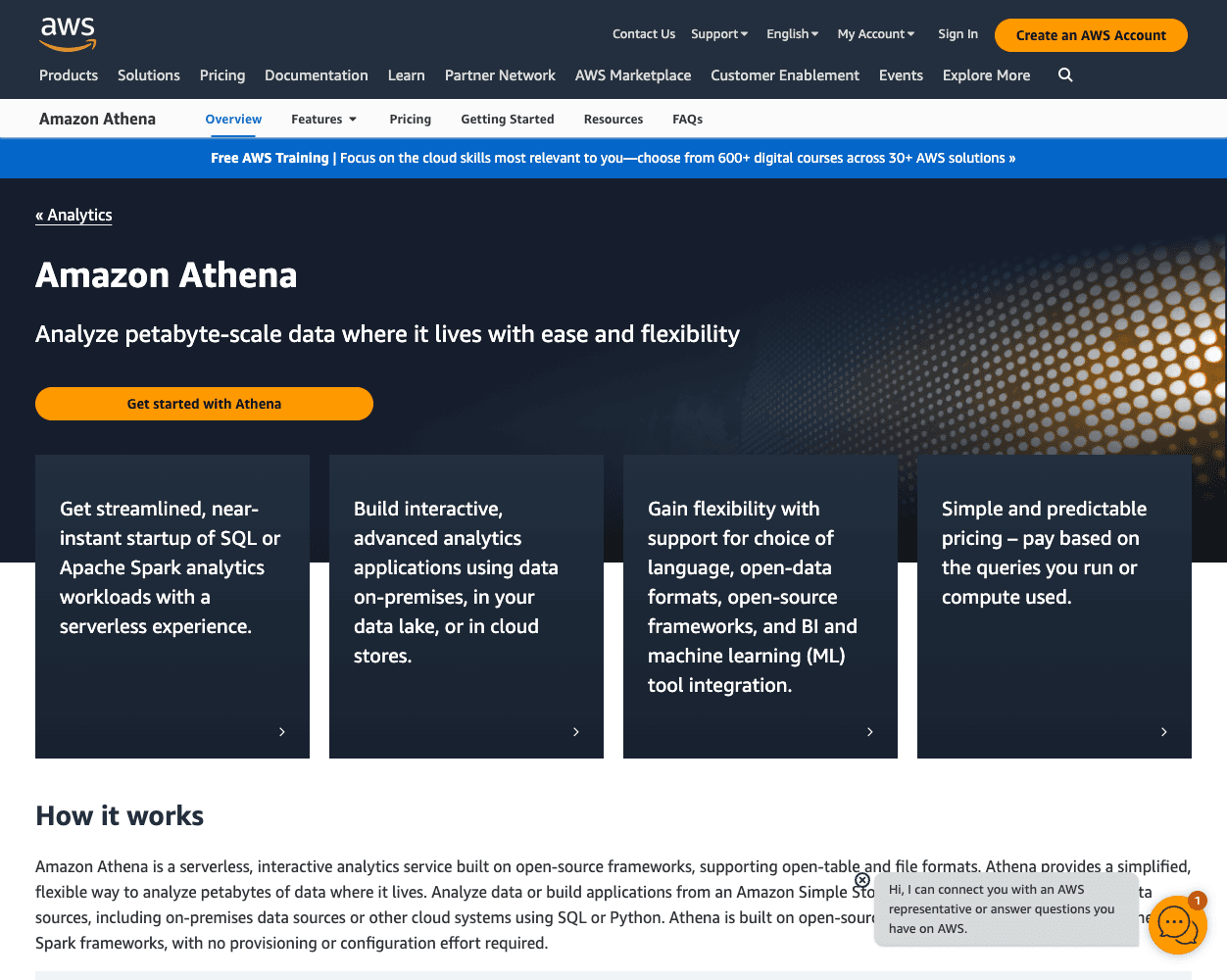Click arrow on predictable pricing card
The width and height of the screenshot is (1227, 980).
point(1164,732)
